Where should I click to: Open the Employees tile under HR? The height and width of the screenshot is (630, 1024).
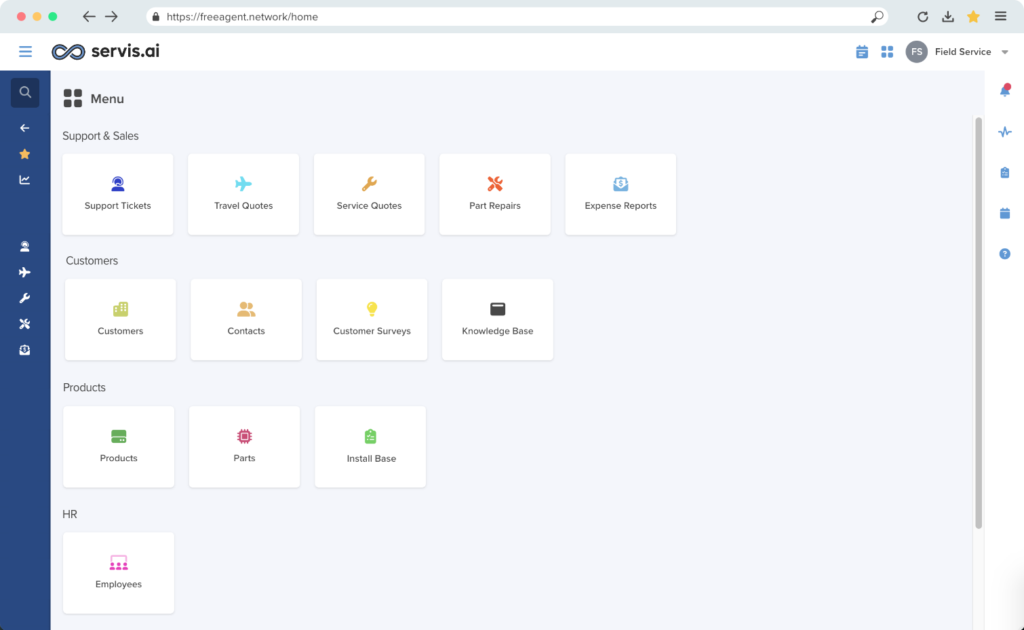click(x=118, y=572)
